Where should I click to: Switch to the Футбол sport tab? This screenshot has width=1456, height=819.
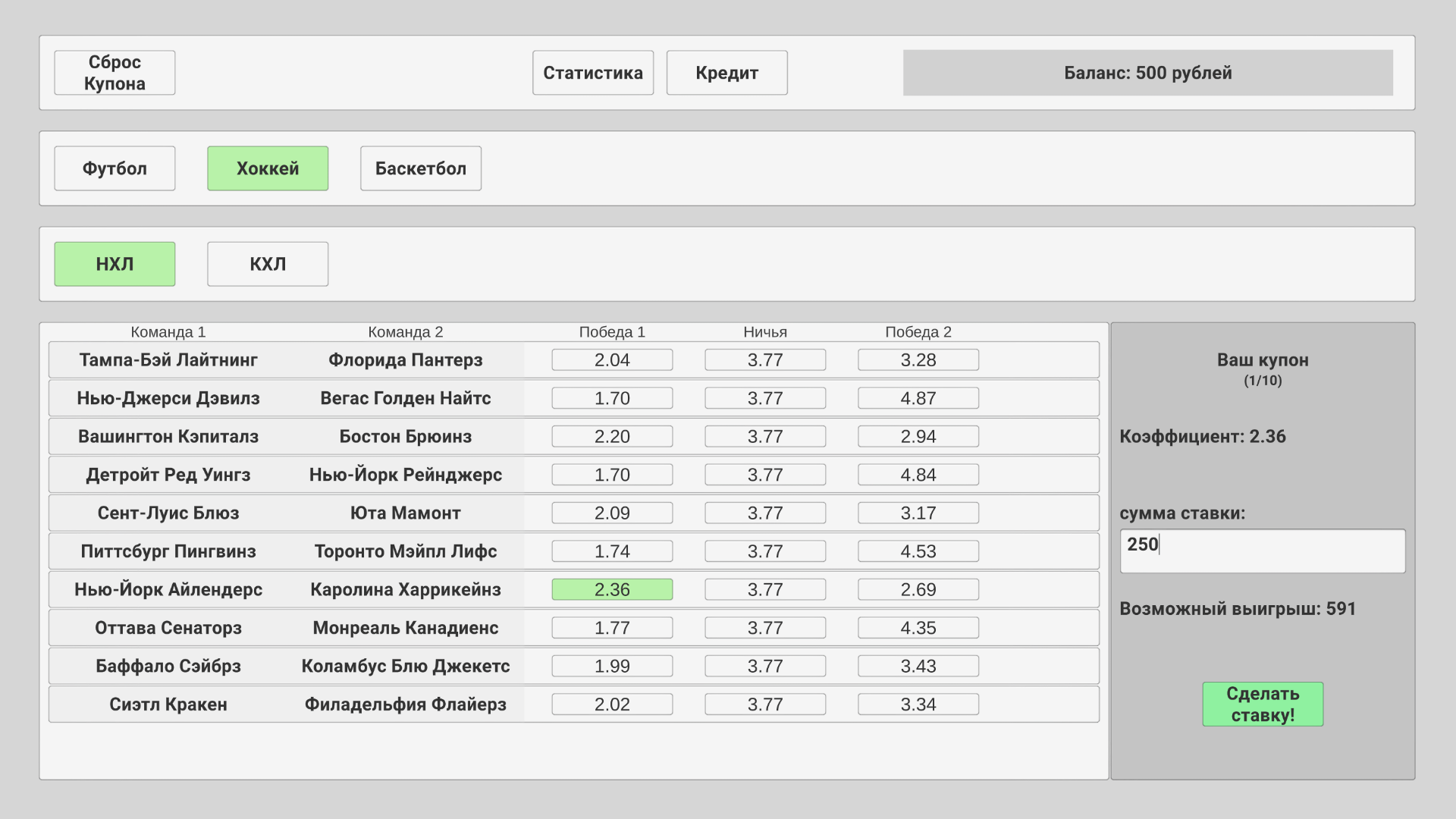pyautogui.click(x=115, y=168)
